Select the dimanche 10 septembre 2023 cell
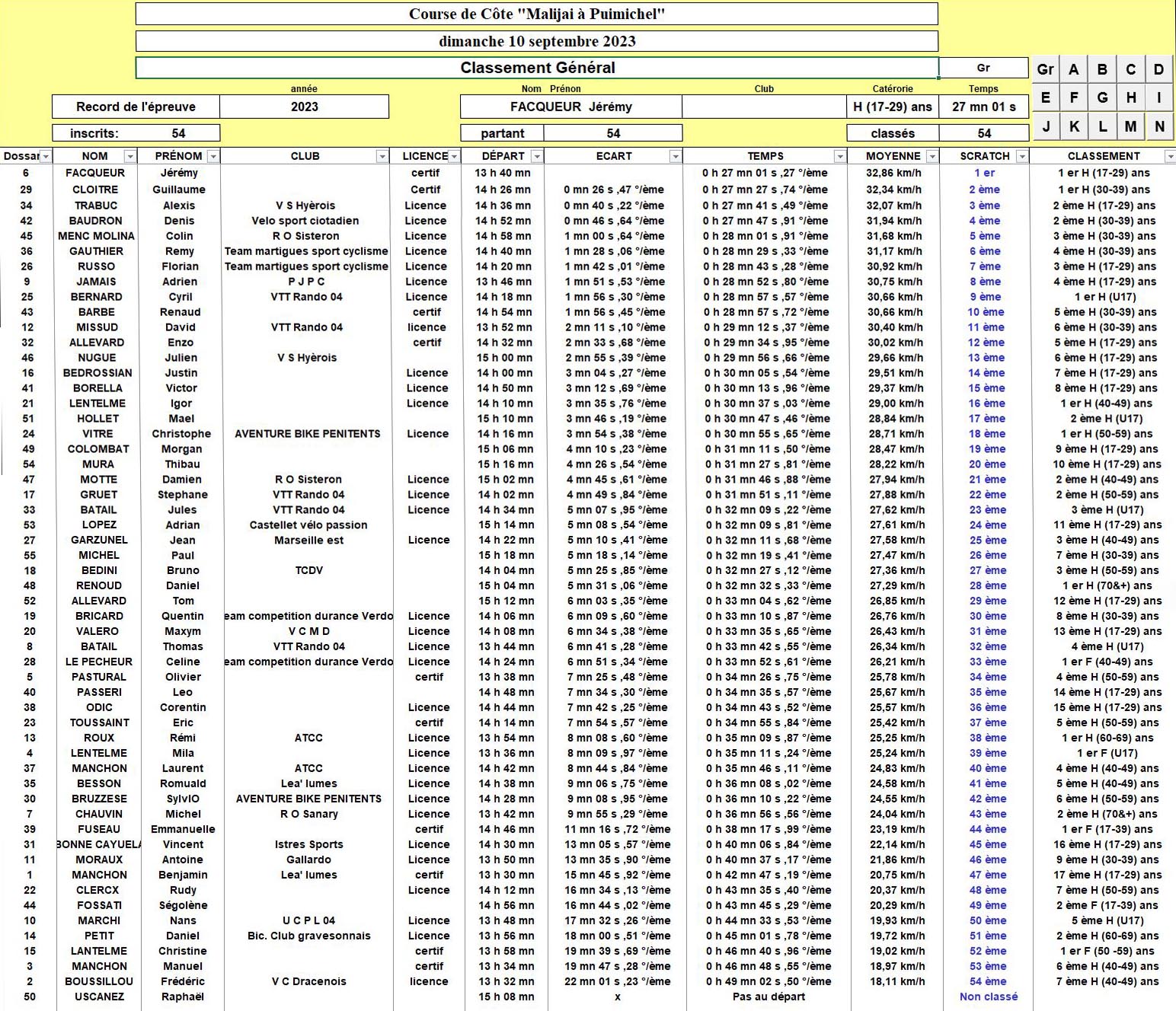The image size is (1176, 1011). 537,41
